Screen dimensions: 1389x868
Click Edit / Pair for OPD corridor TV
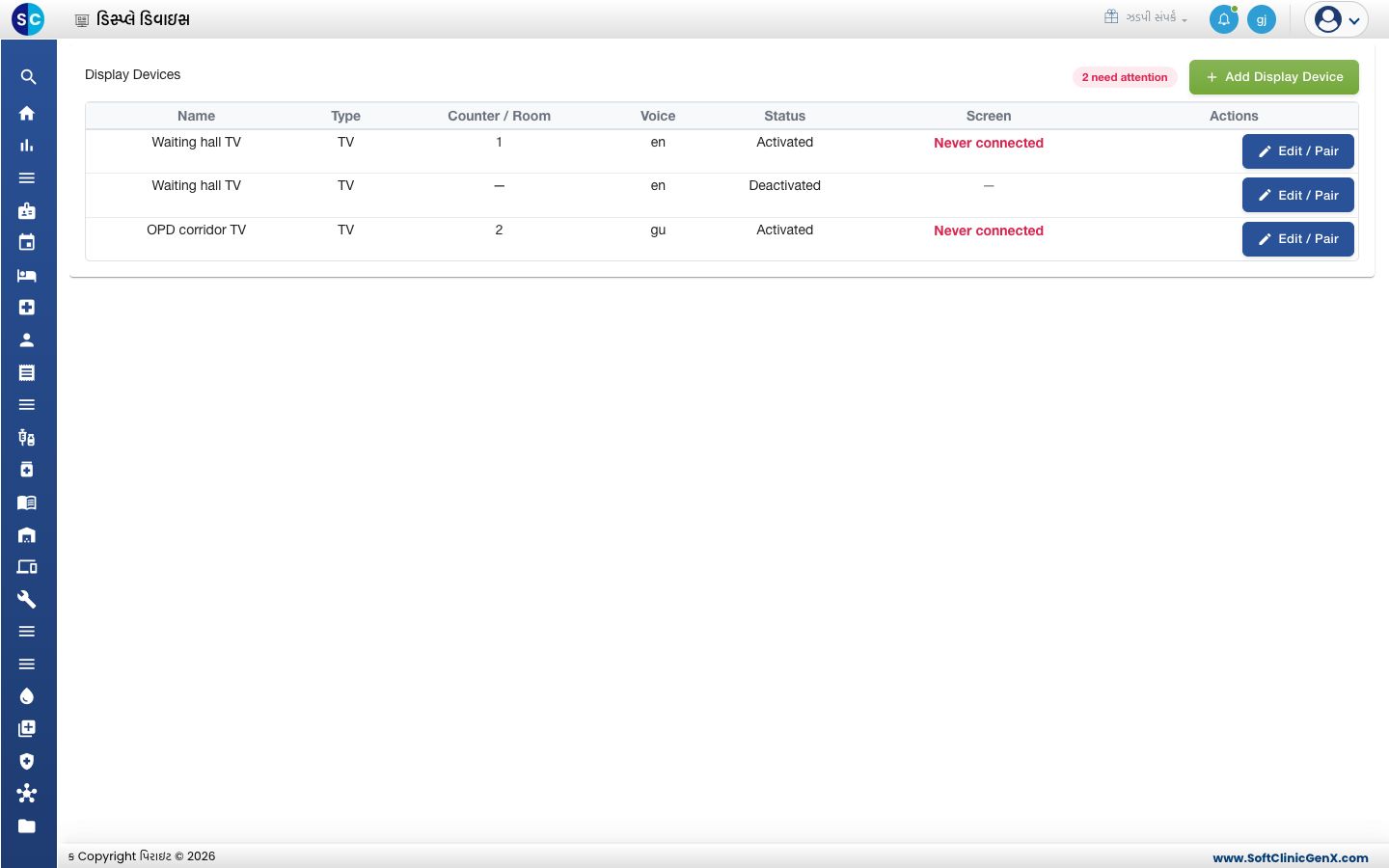1297,239
